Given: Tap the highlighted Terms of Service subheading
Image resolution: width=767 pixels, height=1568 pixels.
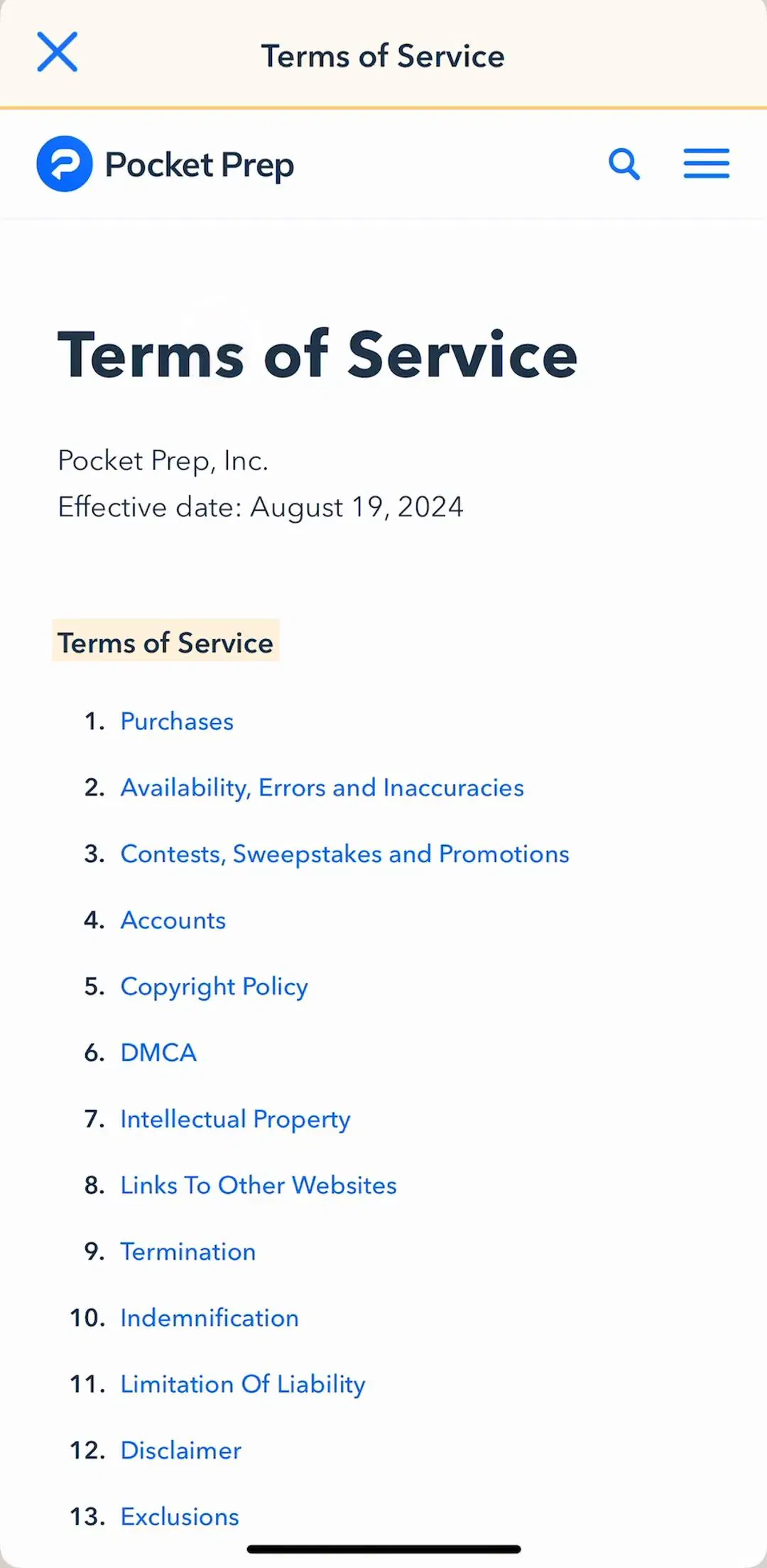Looking at the screenshot, I should point(165,643).
